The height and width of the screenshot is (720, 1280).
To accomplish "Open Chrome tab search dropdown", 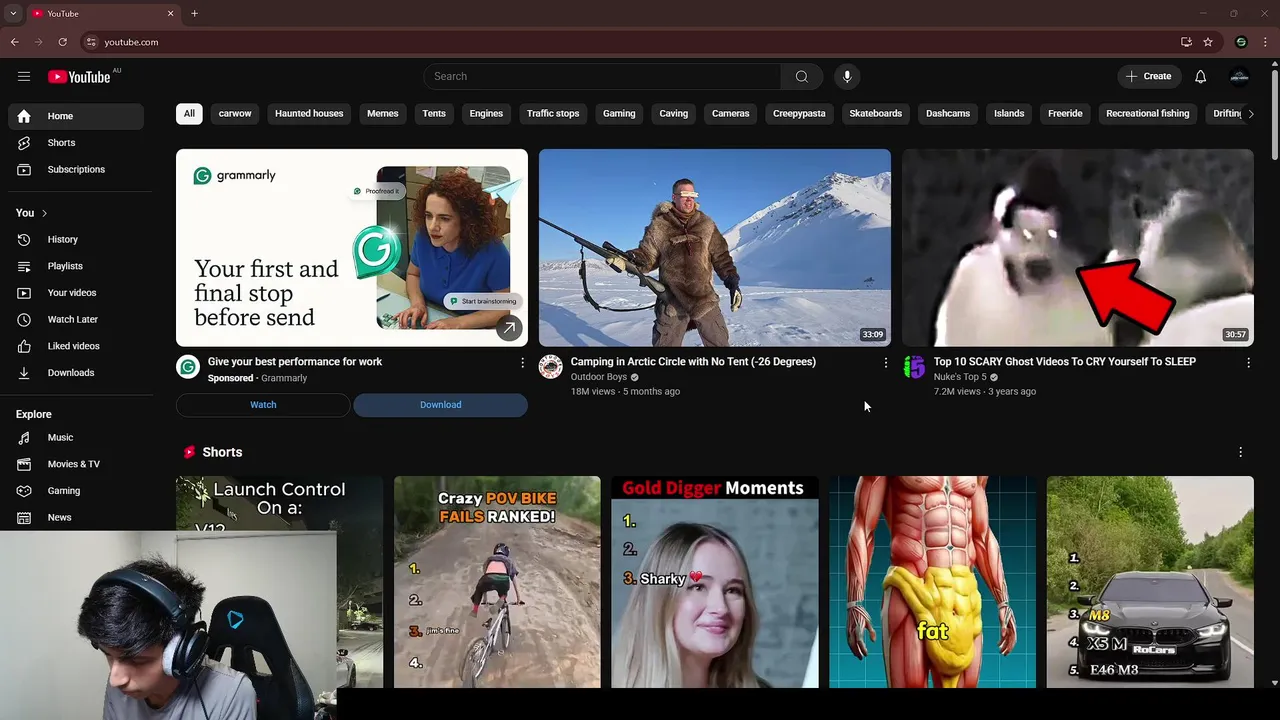I will pos(12,13).
